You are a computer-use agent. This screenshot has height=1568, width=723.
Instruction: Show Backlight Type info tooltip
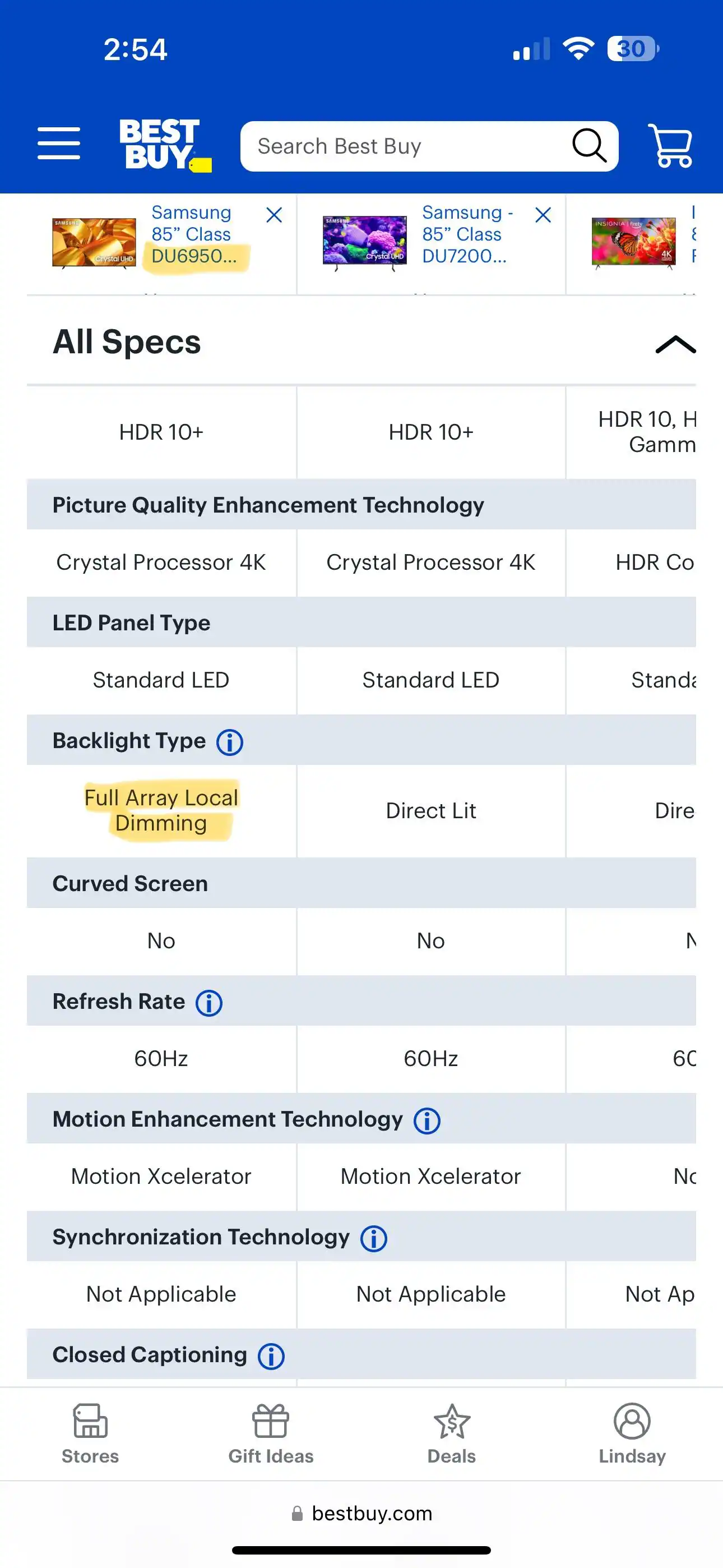point(230,742)
